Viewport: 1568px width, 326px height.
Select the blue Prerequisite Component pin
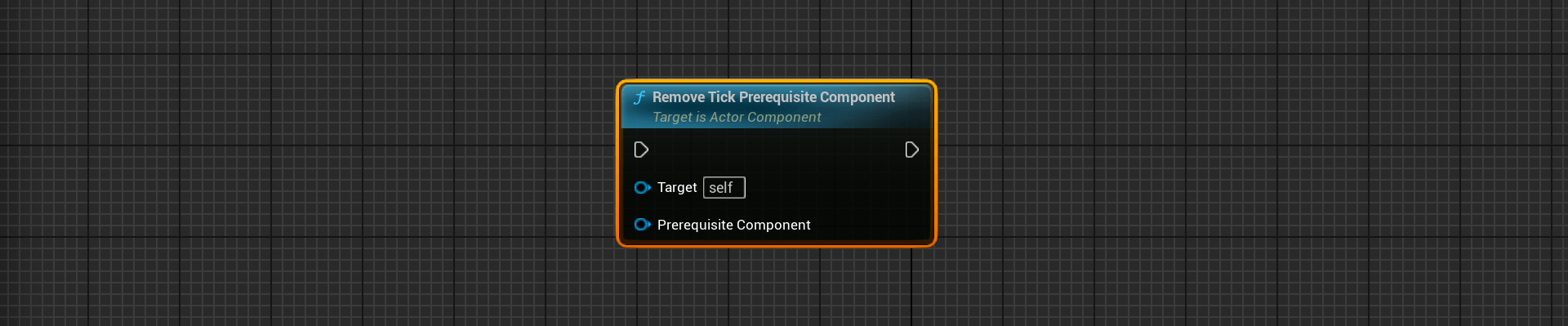642,225
